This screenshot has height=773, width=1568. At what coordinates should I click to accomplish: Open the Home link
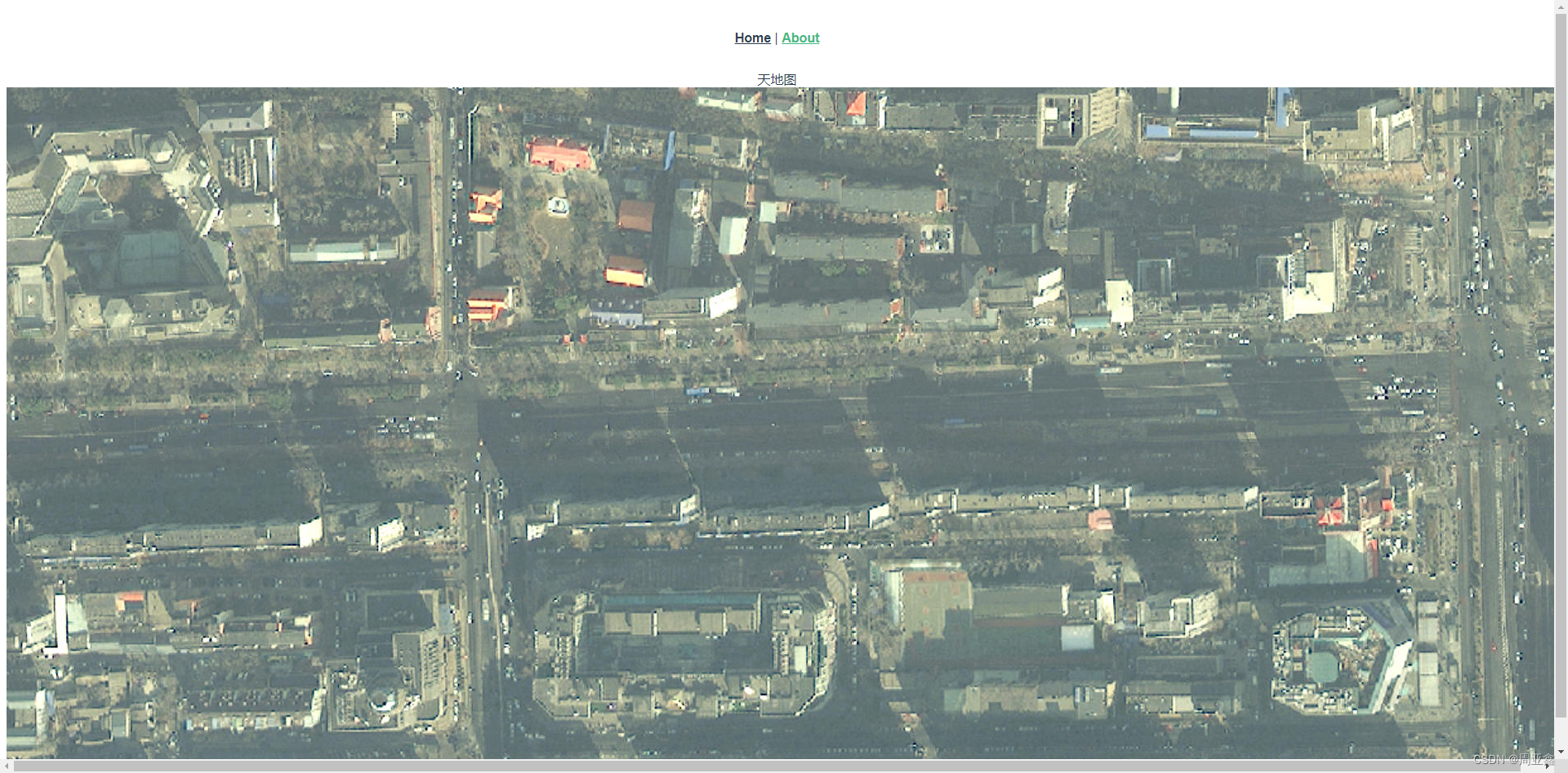752,38
